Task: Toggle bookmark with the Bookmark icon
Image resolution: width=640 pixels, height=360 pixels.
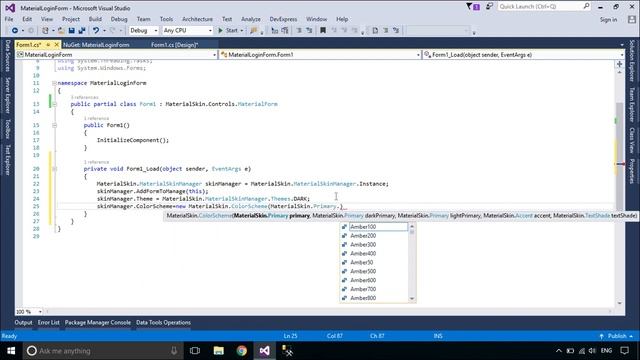Action: pos(323,31)
